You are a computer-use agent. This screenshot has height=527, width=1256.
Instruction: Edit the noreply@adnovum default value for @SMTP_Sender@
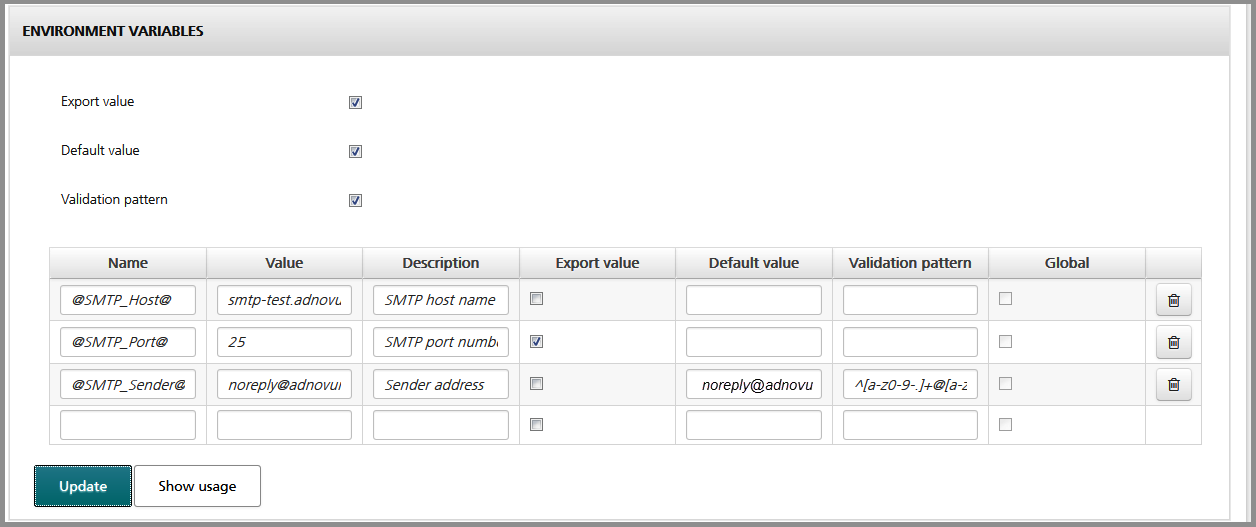click(x=754, y=384)
